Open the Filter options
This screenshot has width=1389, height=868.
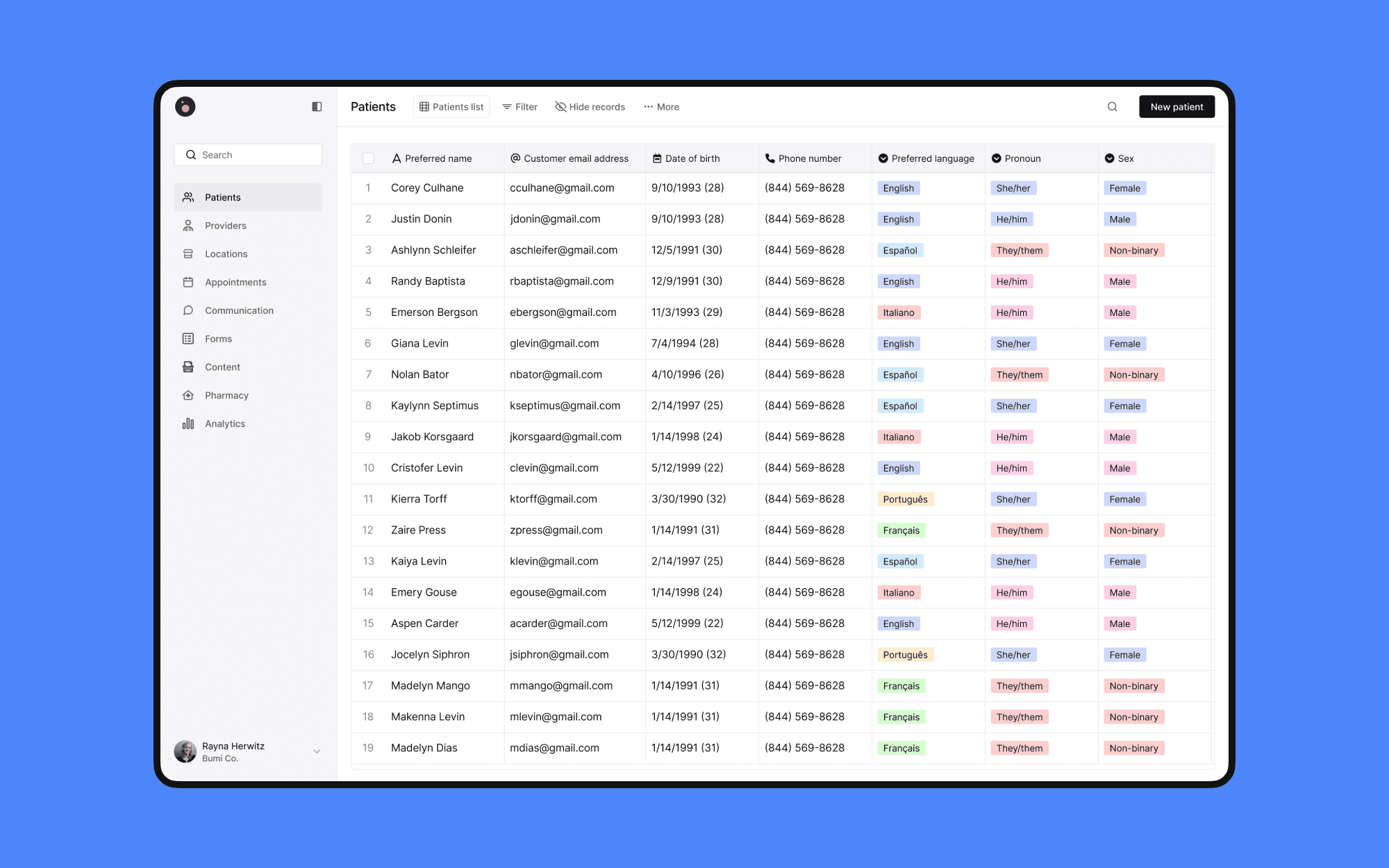tap(519, 107)
